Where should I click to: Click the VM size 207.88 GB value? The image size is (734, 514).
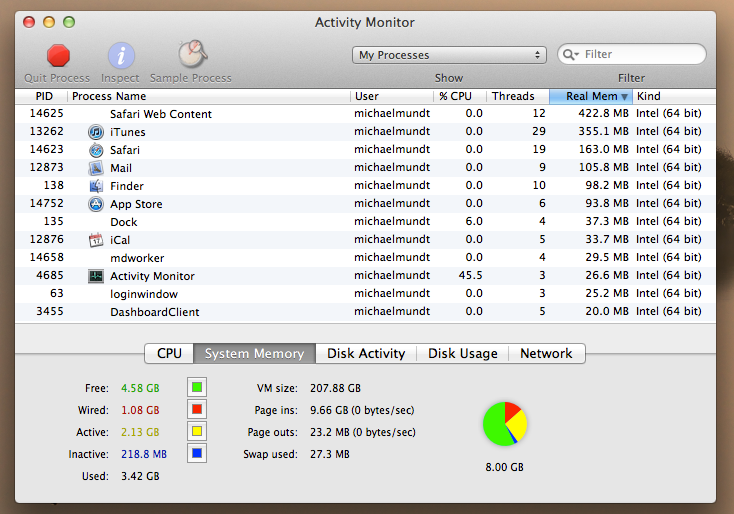(x=335, y=389)
